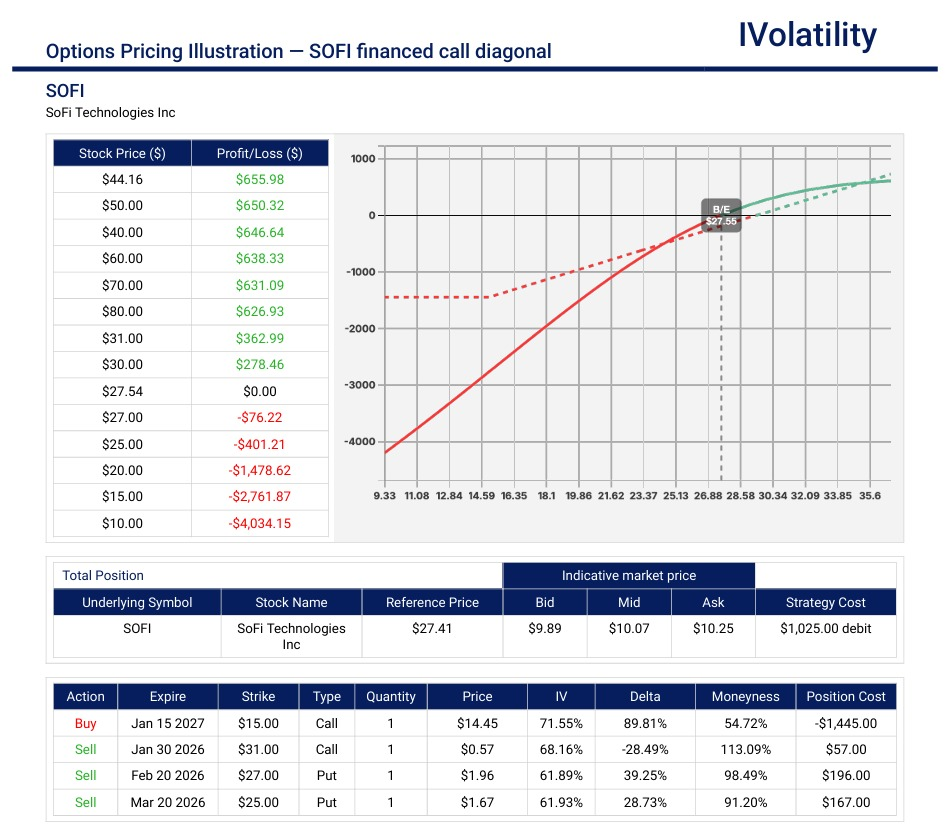Click the Delta column header
The image size is (950, 838).
645,697
